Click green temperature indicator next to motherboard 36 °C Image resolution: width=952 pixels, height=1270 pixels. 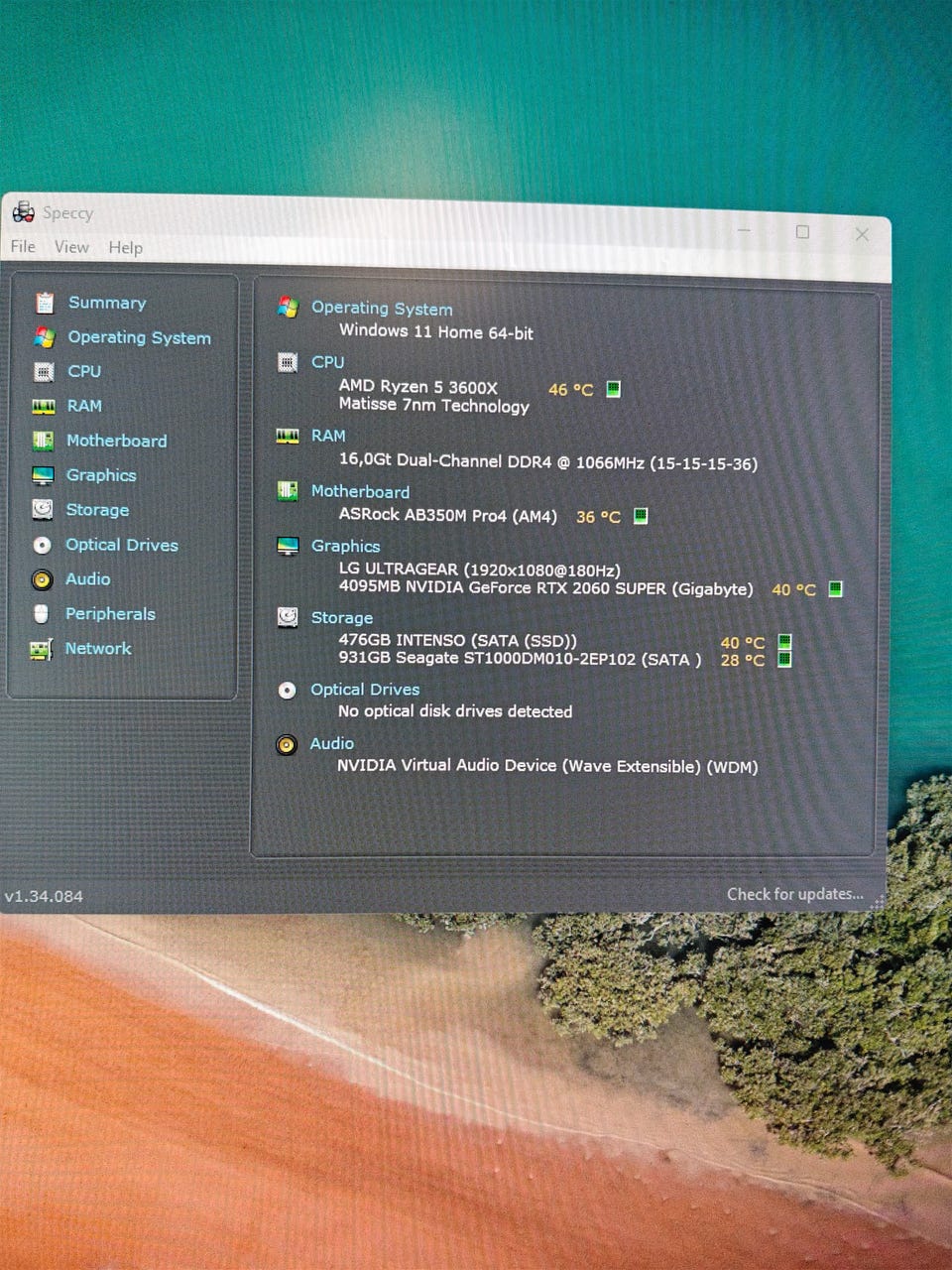coord(641,516)
